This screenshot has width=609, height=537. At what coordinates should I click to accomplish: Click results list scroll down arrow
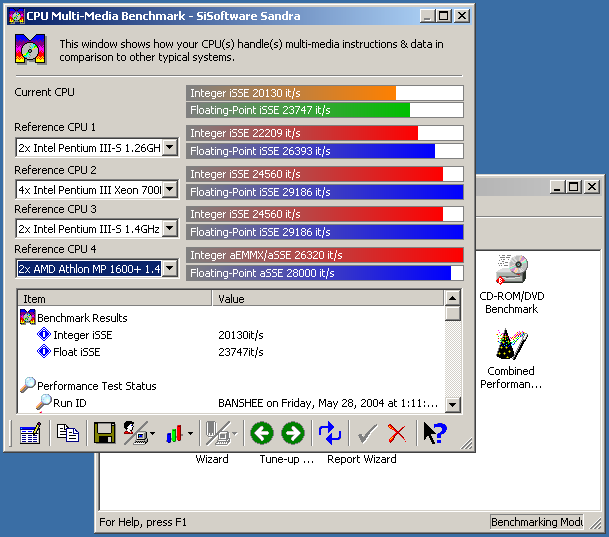(452, 405)
